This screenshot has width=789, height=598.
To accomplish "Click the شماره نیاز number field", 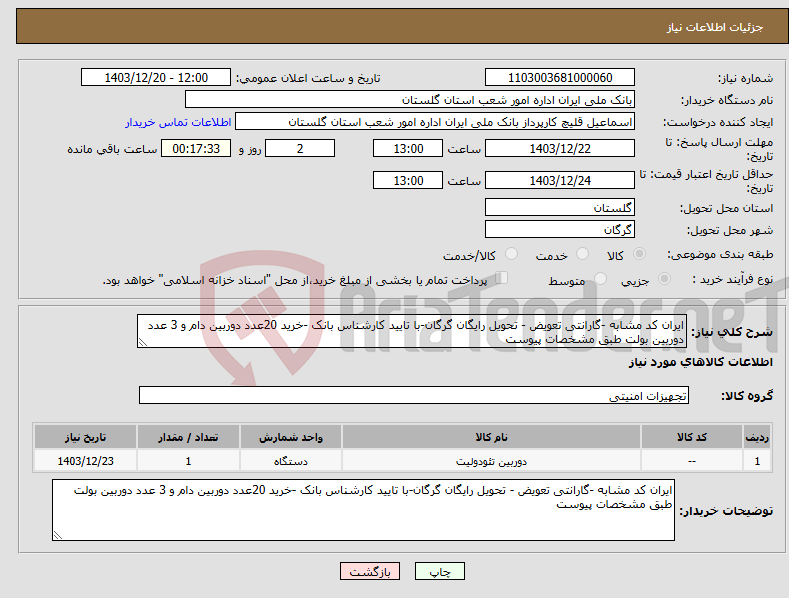I will 560,78.
